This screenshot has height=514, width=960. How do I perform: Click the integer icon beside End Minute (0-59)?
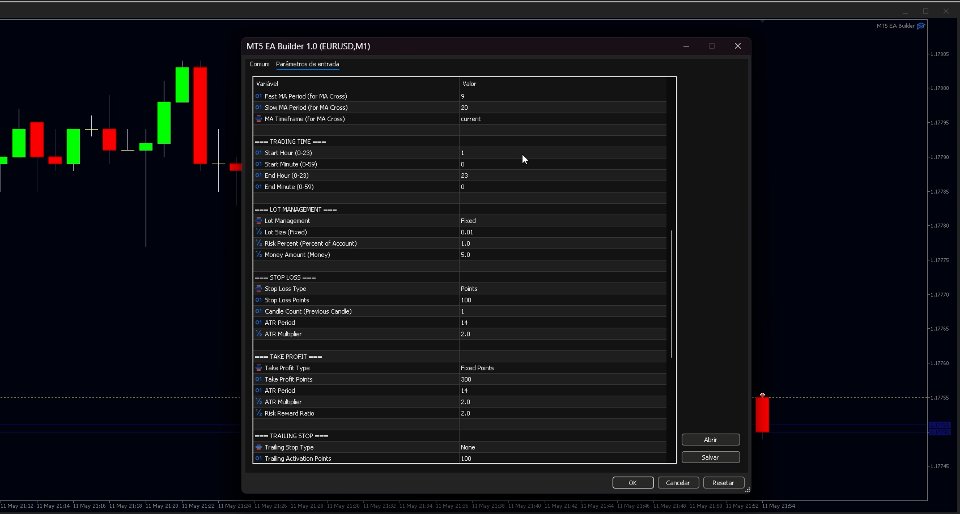(258, 187)
